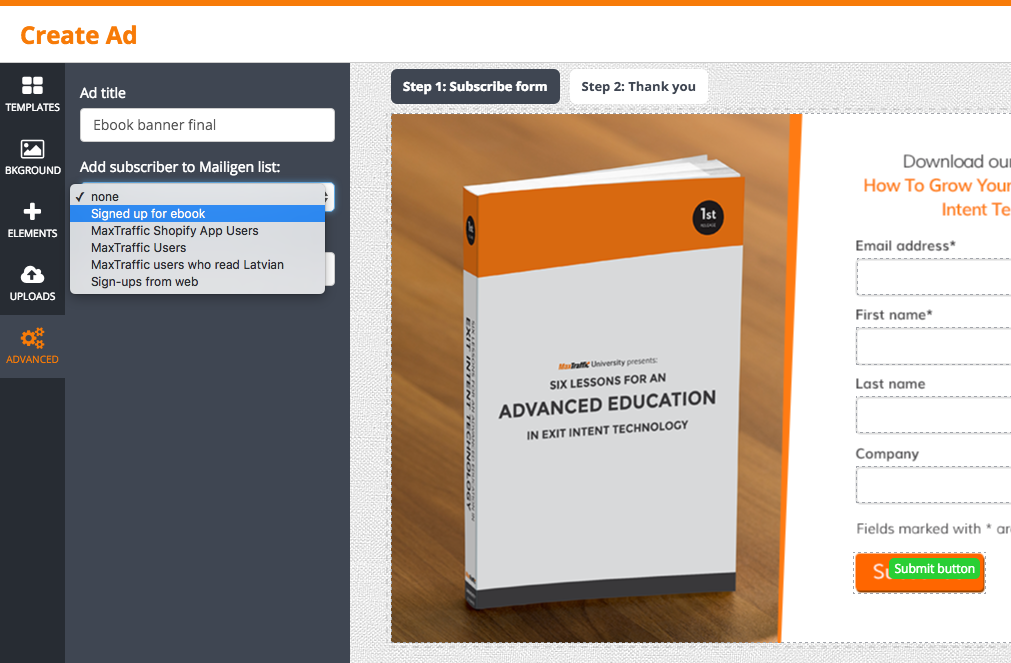Open the Bkground image panel
Image resolution: width=1011 pixels, height=663 pixels.
click(x=32, y=157)
